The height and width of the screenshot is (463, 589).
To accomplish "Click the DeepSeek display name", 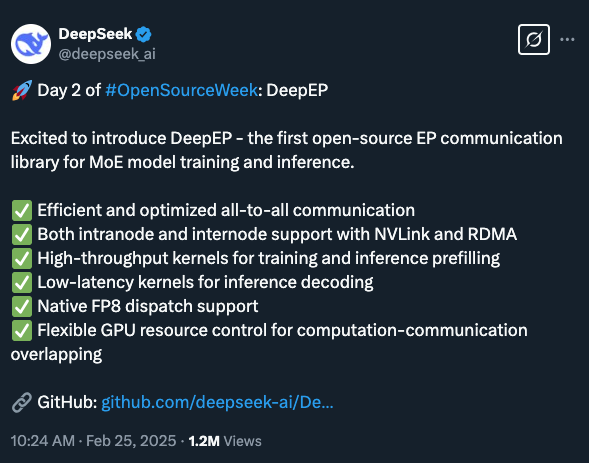I will (x=95, y=34).
